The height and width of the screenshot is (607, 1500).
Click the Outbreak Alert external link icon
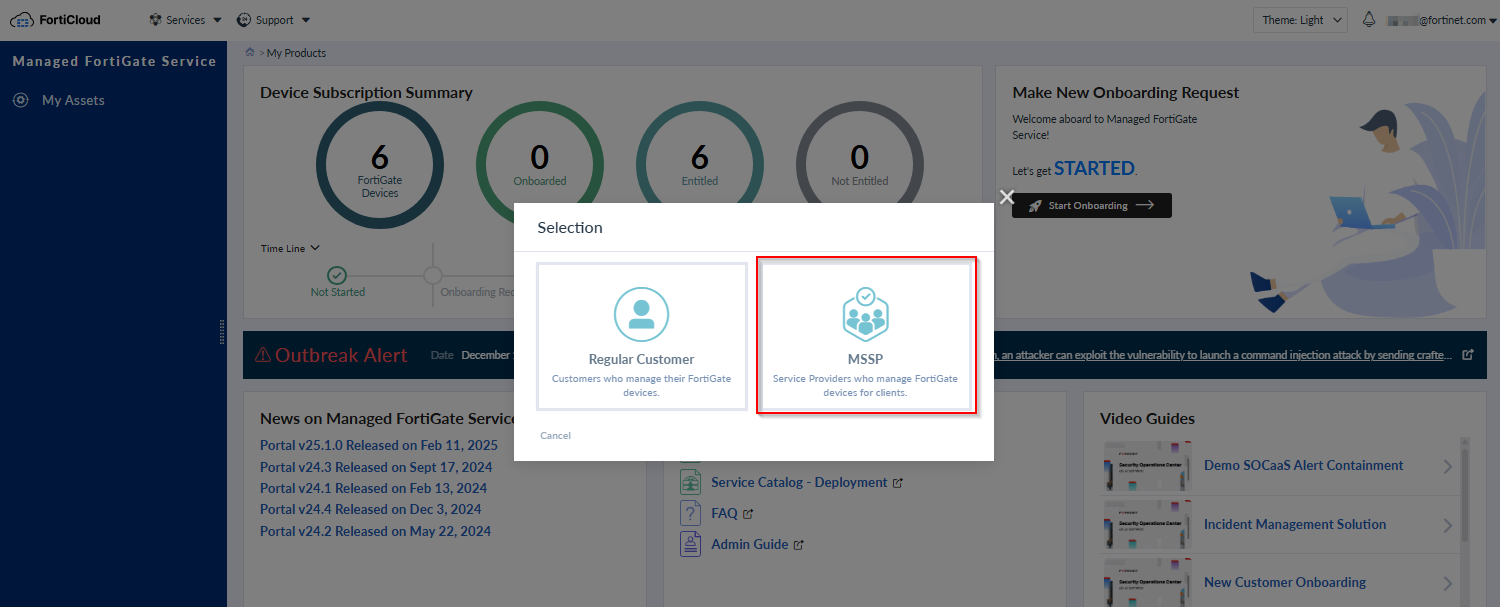coord(1467,355)
